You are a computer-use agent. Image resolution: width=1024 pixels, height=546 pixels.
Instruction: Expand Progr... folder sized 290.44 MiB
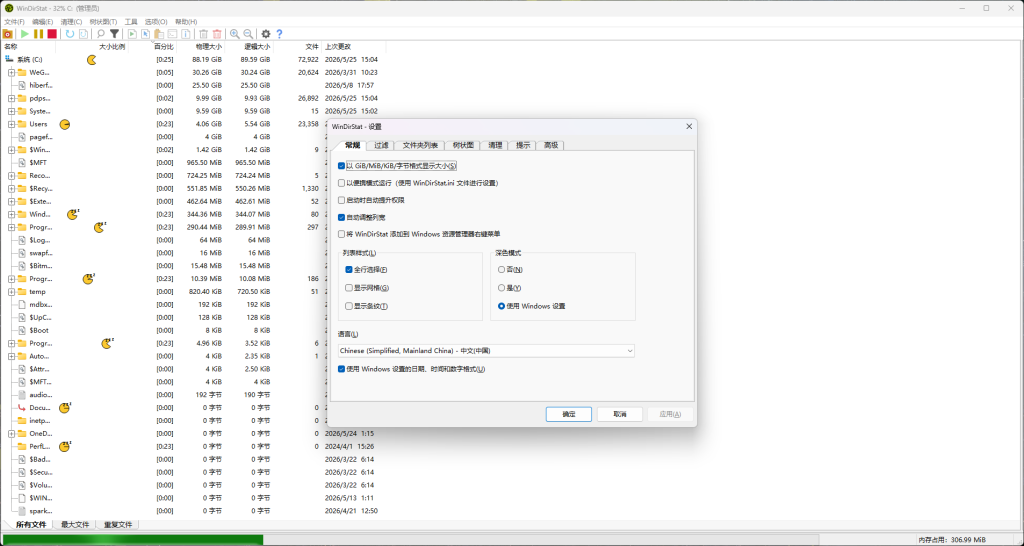12,227
